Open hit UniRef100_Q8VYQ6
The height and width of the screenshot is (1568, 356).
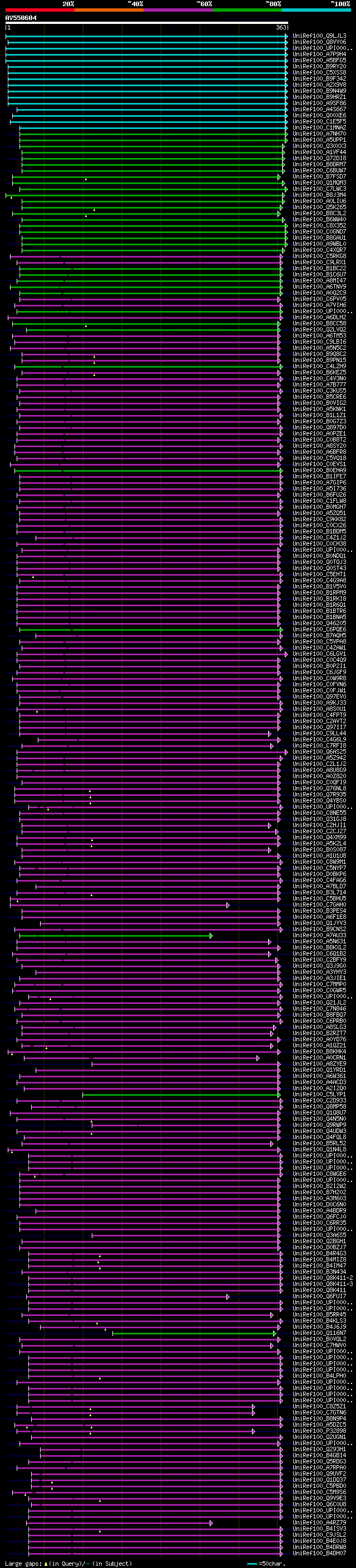(x=319, y=42)
